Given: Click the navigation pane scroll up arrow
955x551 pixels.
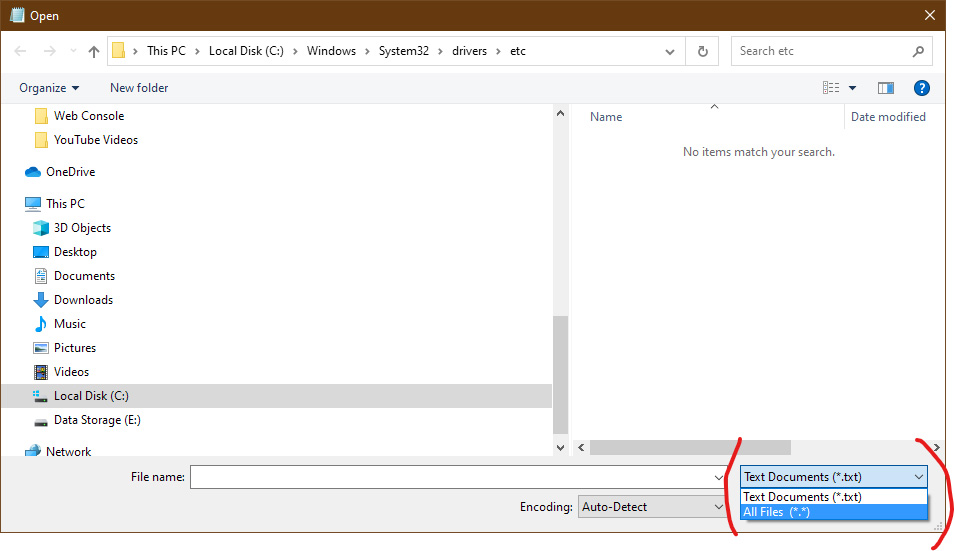Looking at the screenshot, I should [x=560, y=113].
